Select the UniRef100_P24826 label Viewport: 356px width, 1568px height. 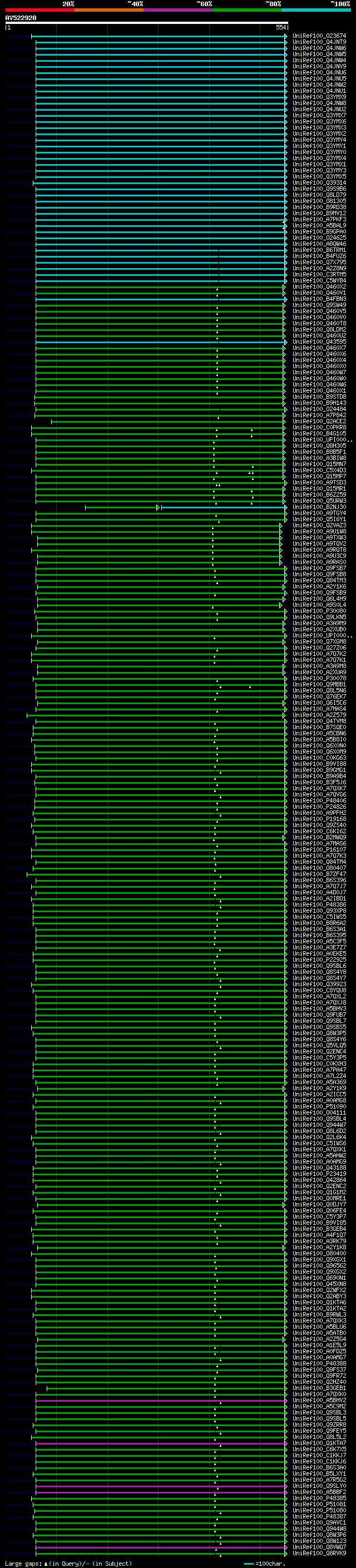(x=319, y=807)
